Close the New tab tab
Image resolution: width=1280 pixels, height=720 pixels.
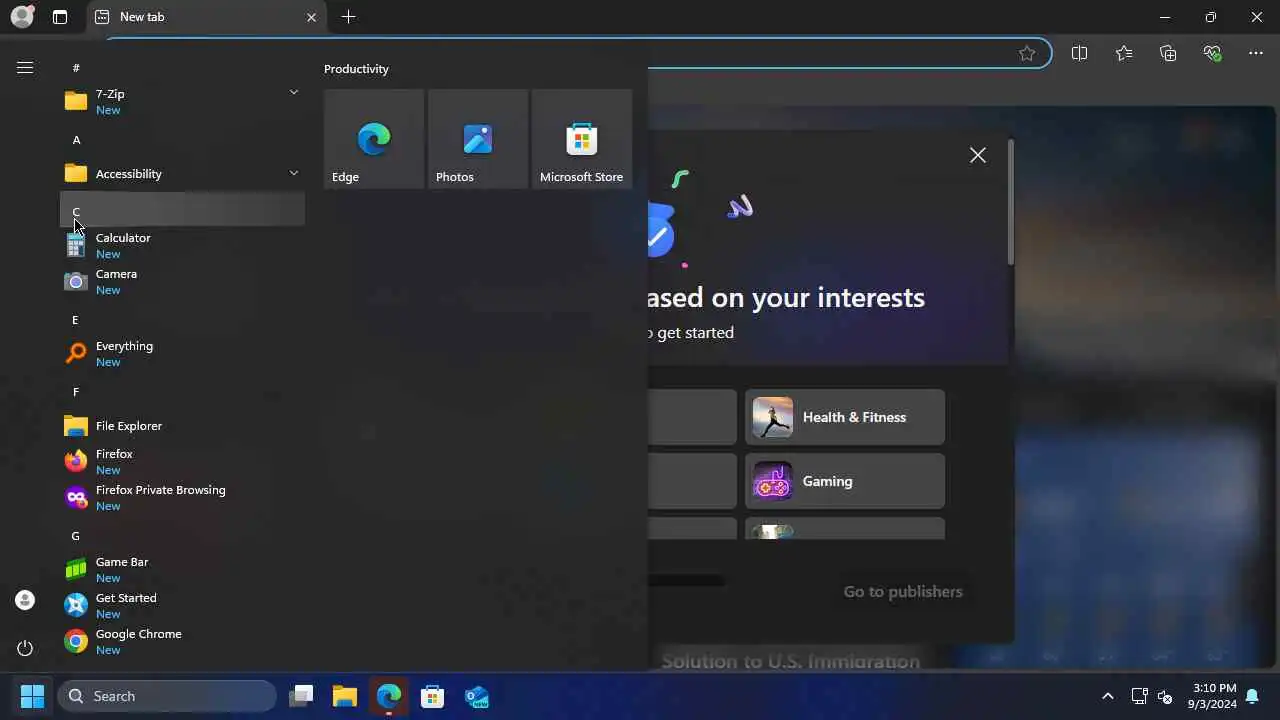pyautogui.click(x=311, y=17)
